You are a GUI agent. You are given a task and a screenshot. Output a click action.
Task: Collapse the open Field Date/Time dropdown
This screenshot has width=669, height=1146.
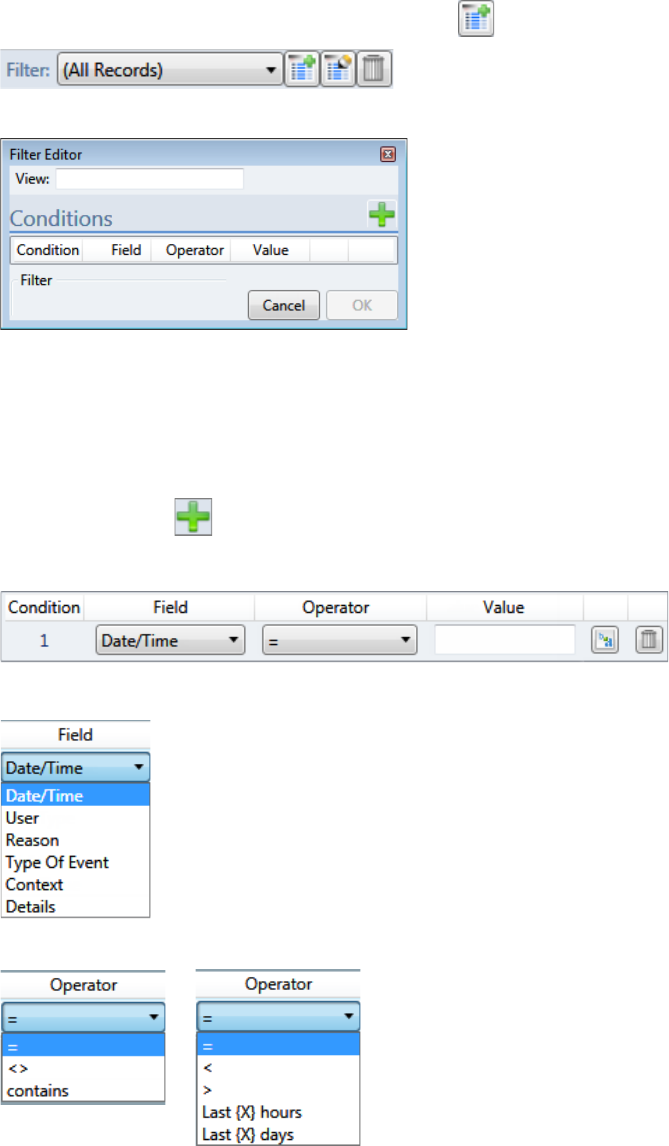click(x=75, y=768)
